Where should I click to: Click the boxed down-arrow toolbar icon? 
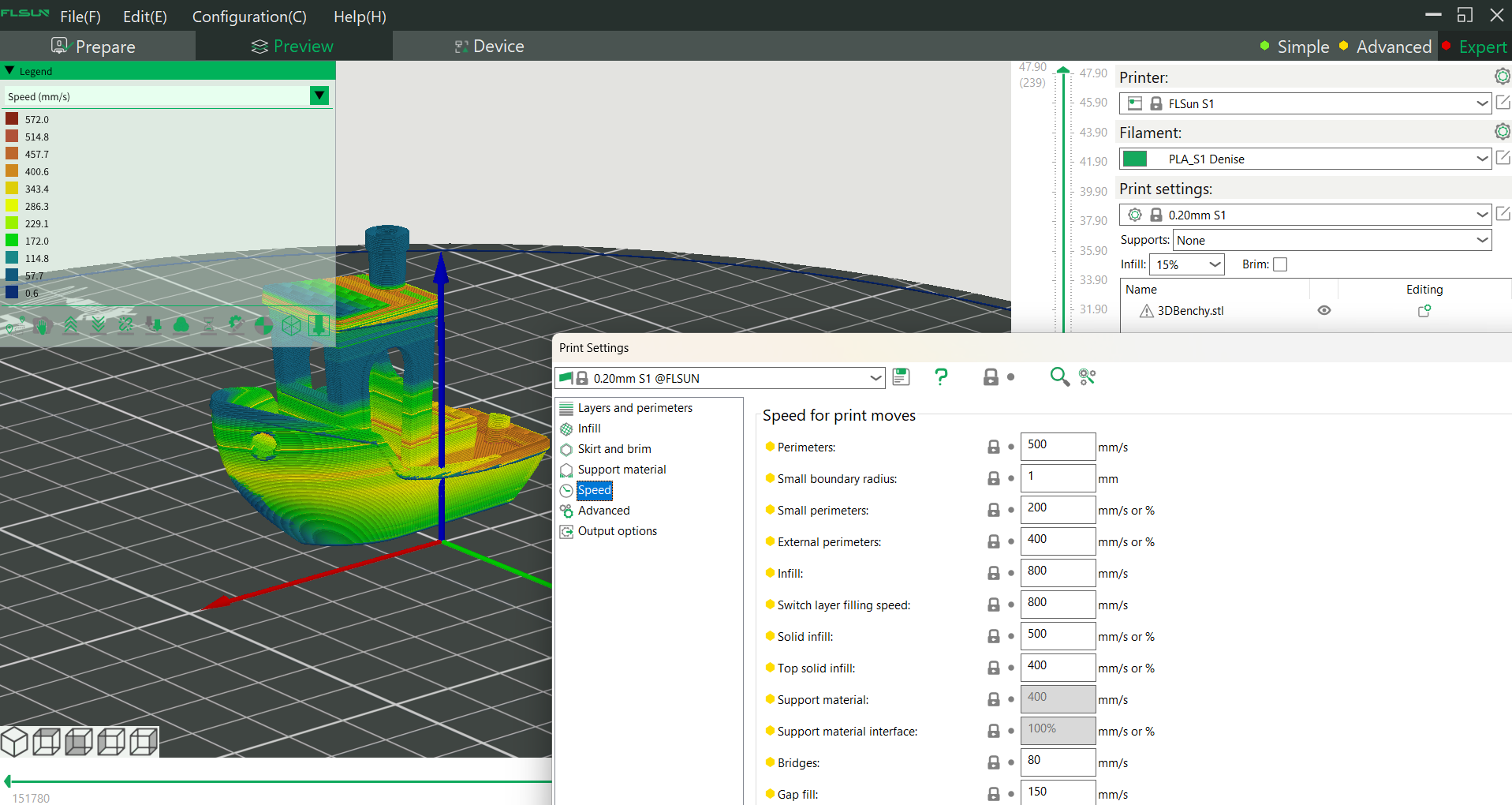(319, 325)
